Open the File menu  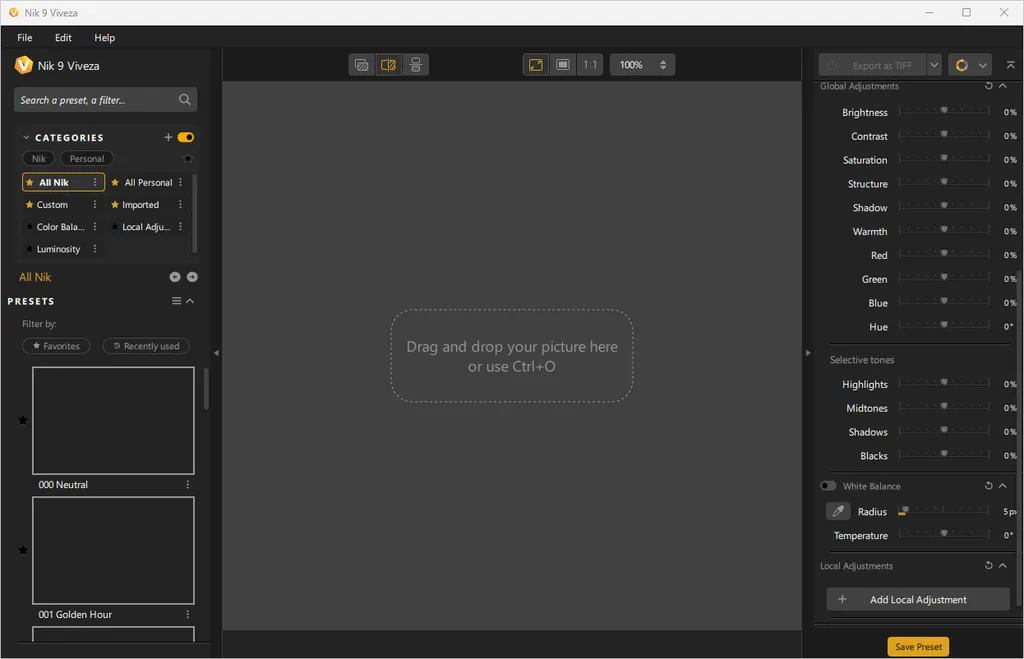[25, 38]
